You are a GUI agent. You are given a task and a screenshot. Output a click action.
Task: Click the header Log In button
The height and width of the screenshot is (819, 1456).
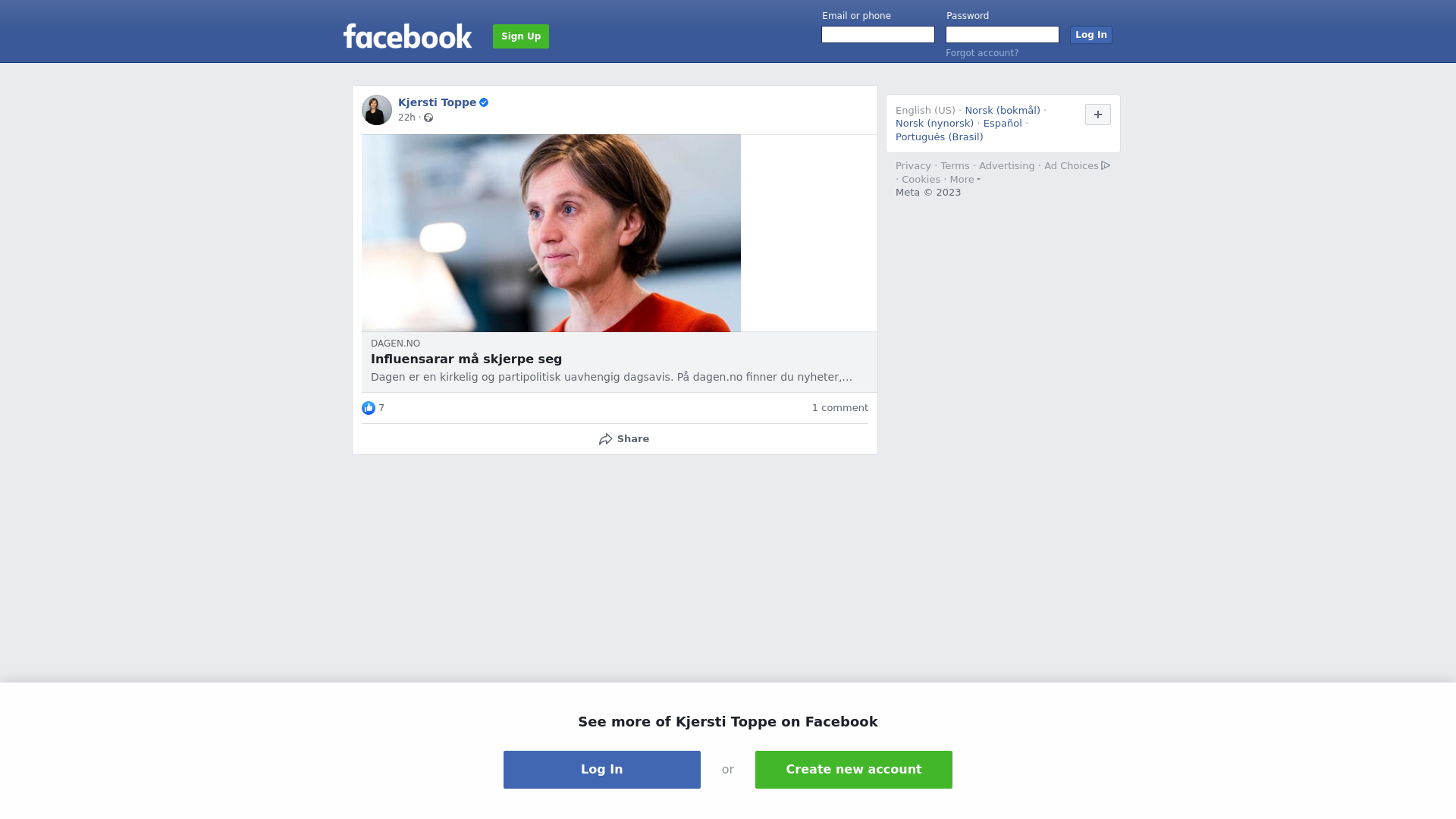point(1091,35)
